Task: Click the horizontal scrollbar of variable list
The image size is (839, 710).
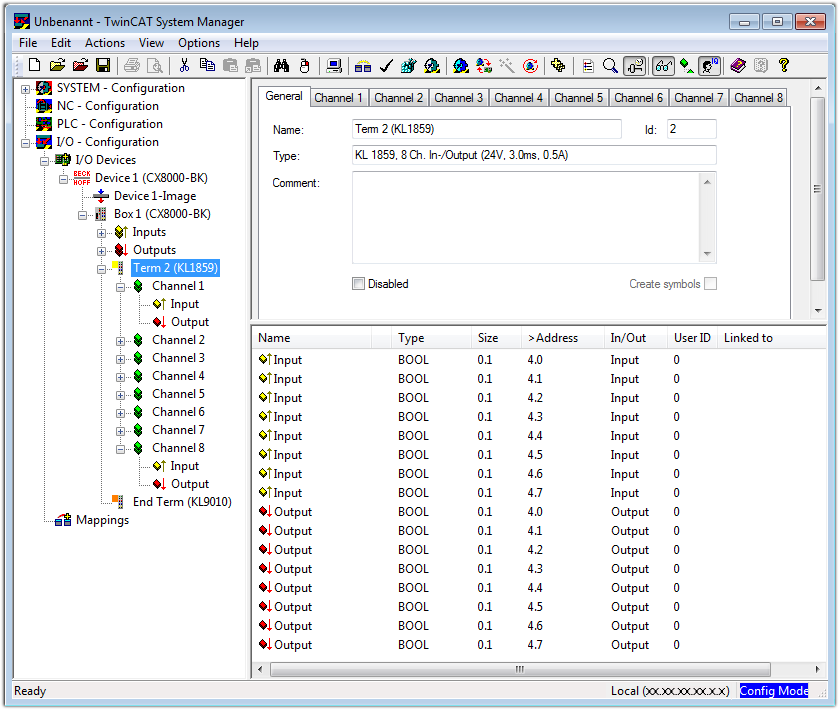Action: click(x=520, y=669)
